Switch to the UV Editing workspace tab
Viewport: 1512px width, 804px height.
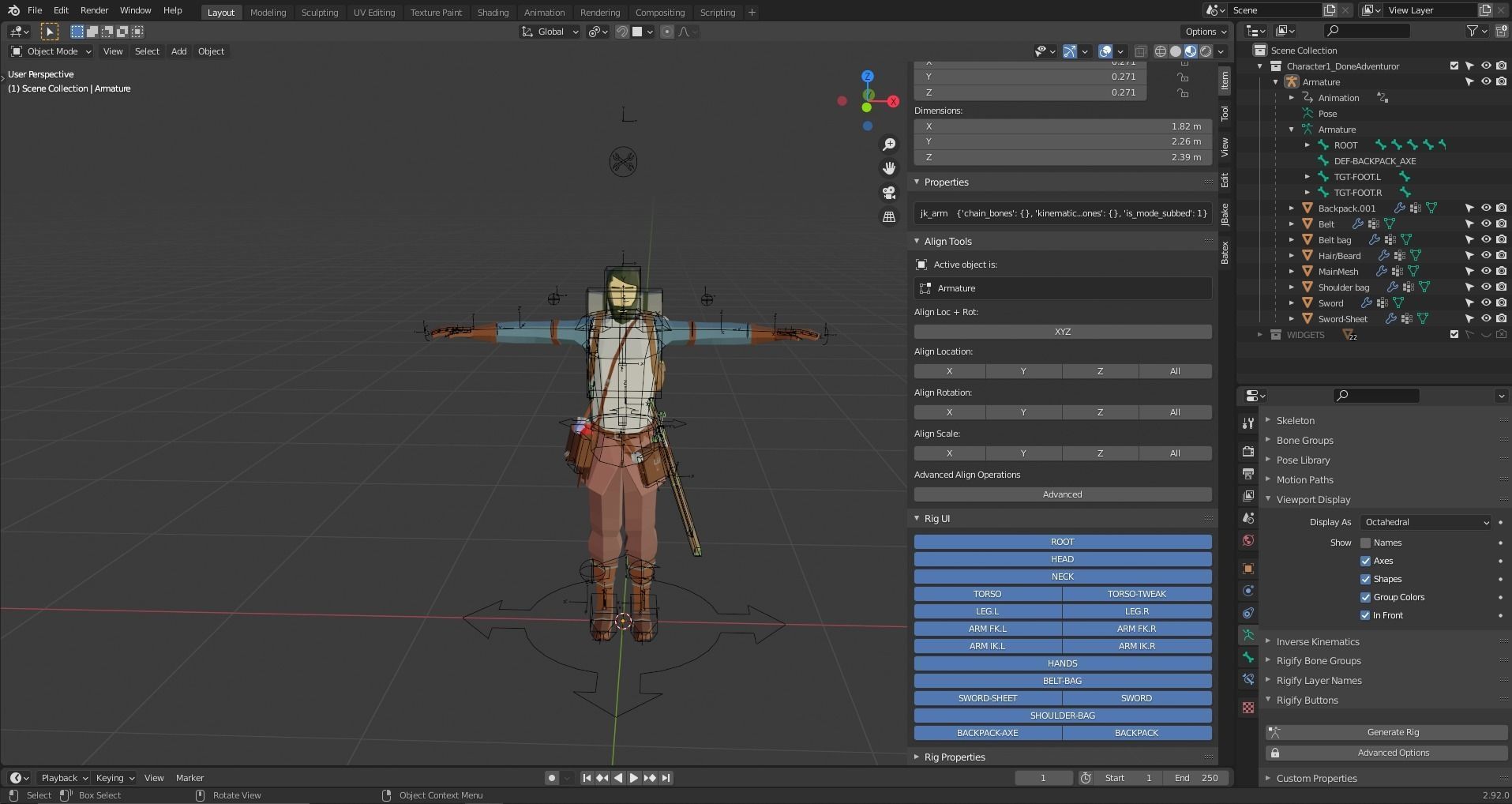click(373, 12)
